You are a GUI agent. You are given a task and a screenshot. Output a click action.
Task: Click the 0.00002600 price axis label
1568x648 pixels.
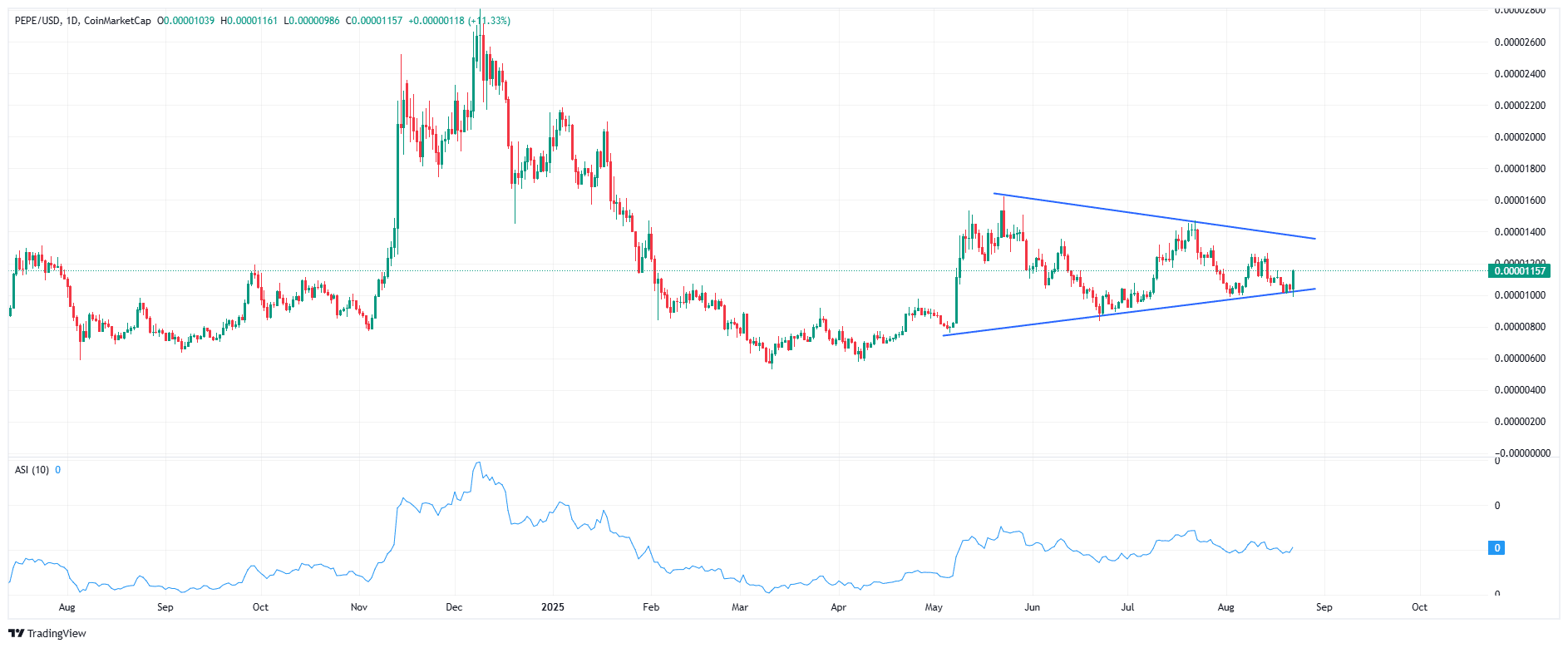1520,42
